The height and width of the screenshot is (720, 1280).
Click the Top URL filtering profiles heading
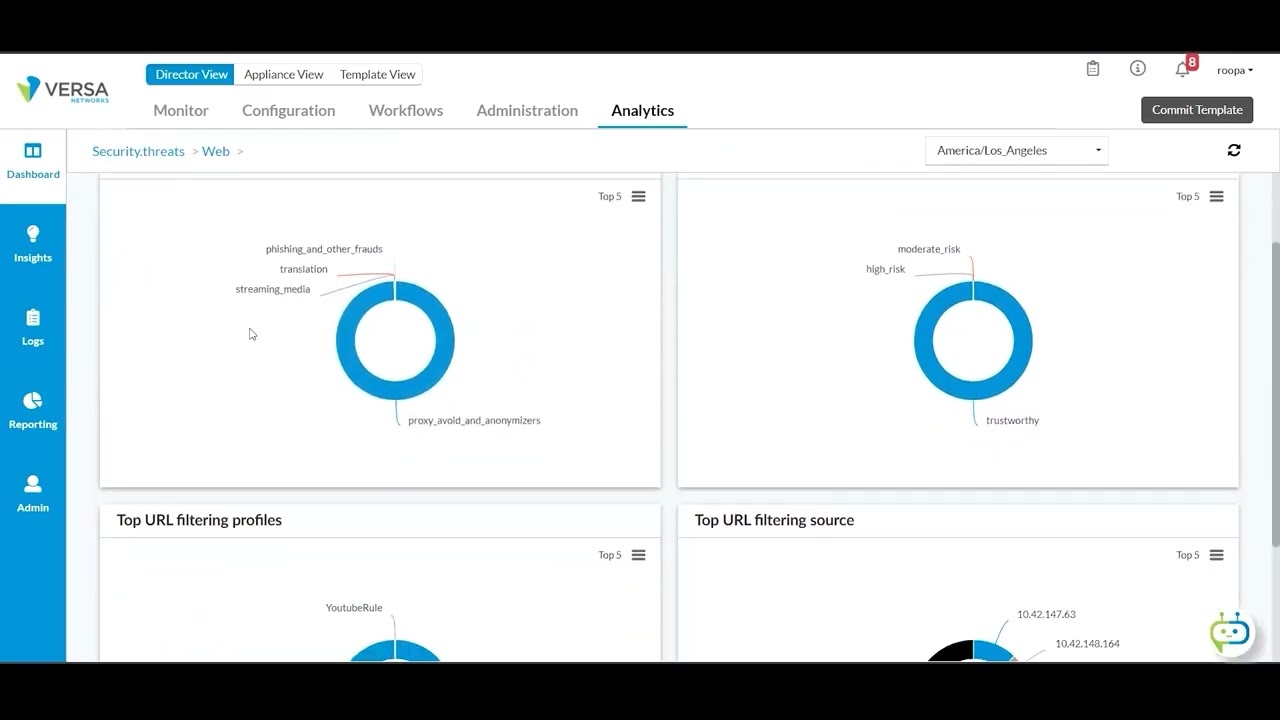click(x=199, y=520)
